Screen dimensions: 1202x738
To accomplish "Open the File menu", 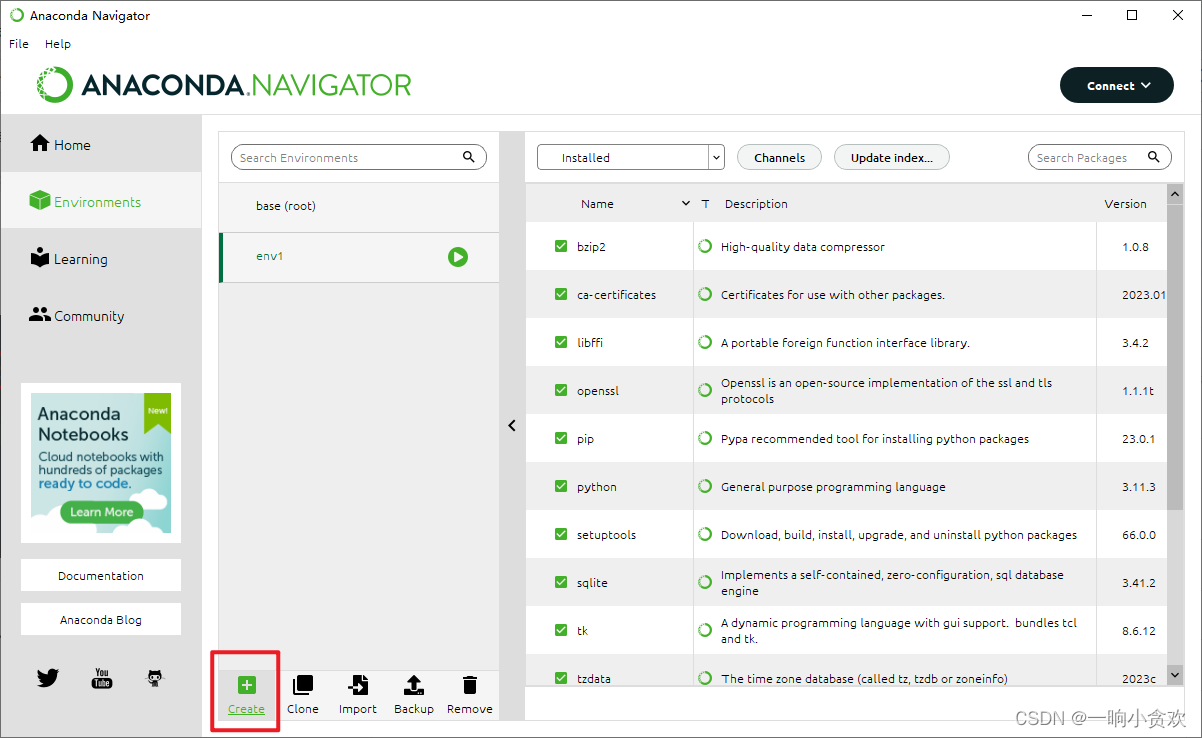I will coord(19,44).
